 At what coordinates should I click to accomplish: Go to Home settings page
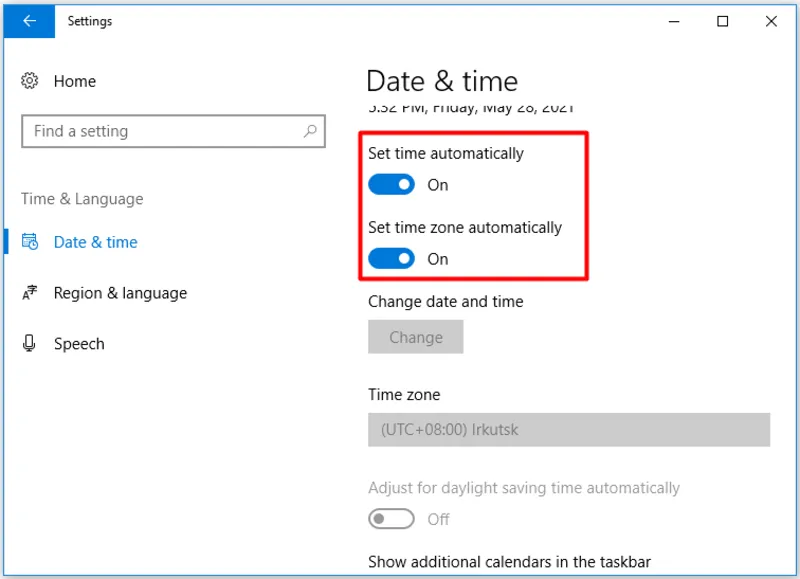(x=75, y=81)
